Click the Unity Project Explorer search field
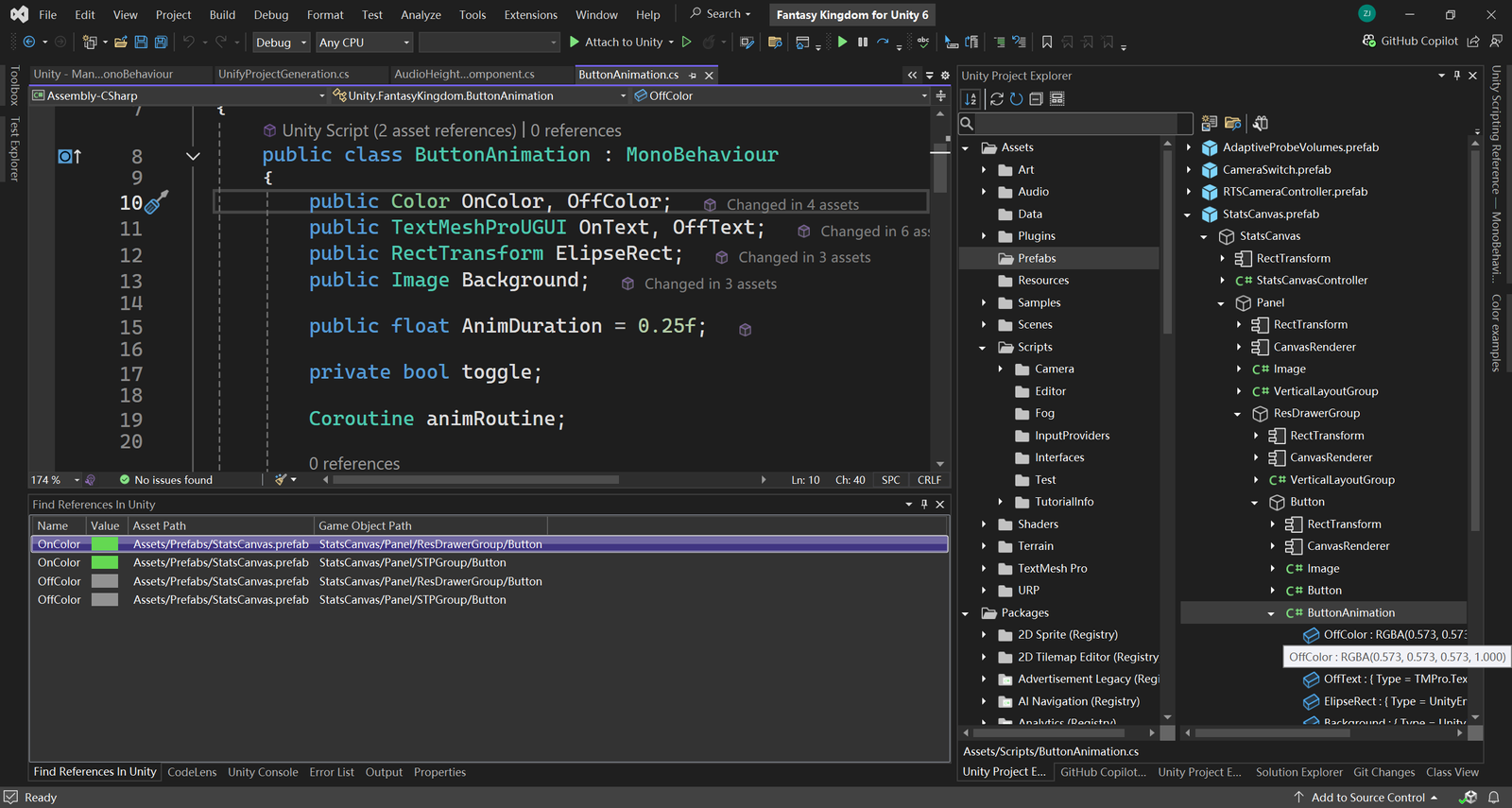 [x=1082, y=123]
